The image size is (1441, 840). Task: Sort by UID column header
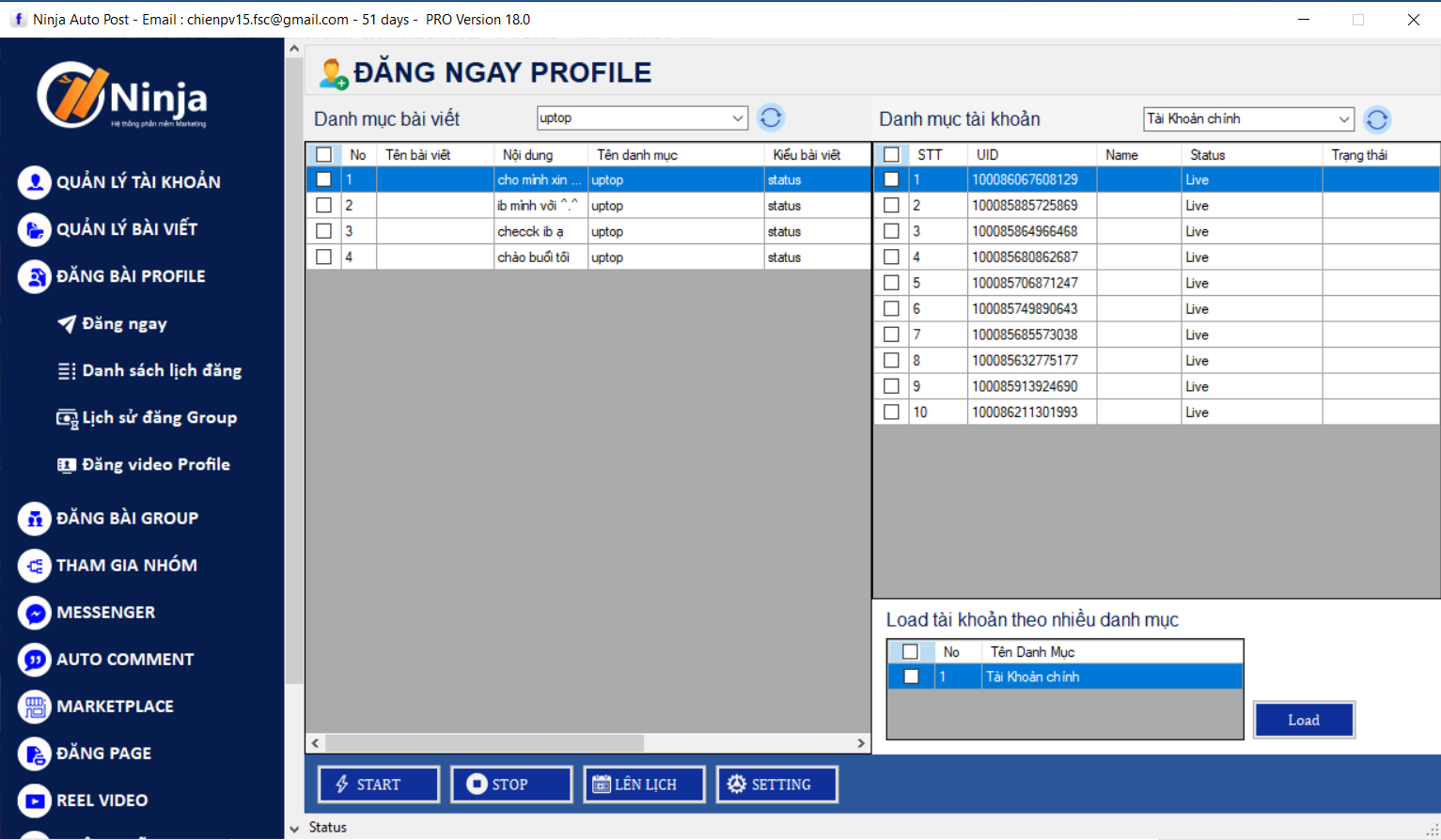[x=1032, y=154]
